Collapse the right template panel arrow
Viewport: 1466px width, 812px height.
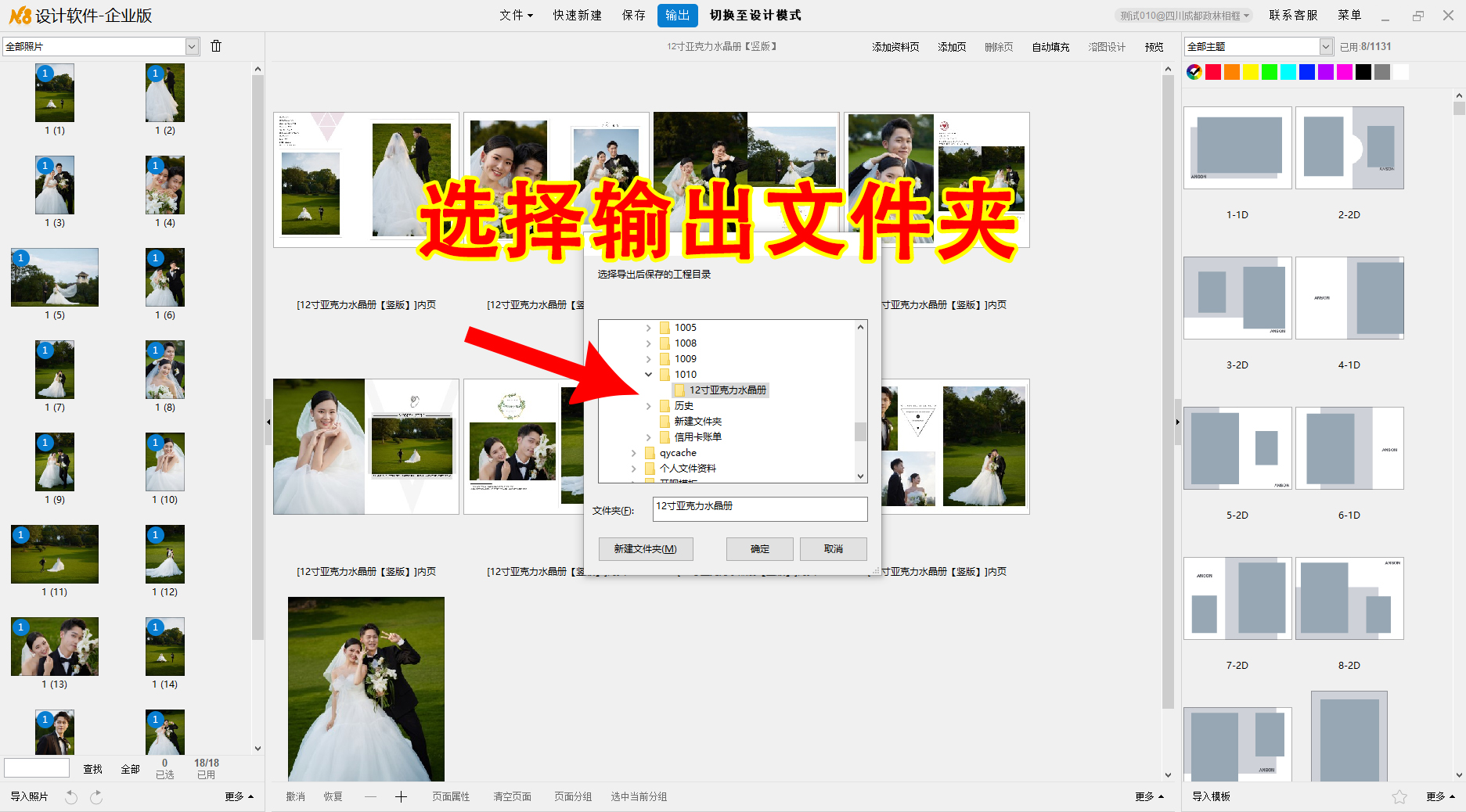coord(1177,422)
